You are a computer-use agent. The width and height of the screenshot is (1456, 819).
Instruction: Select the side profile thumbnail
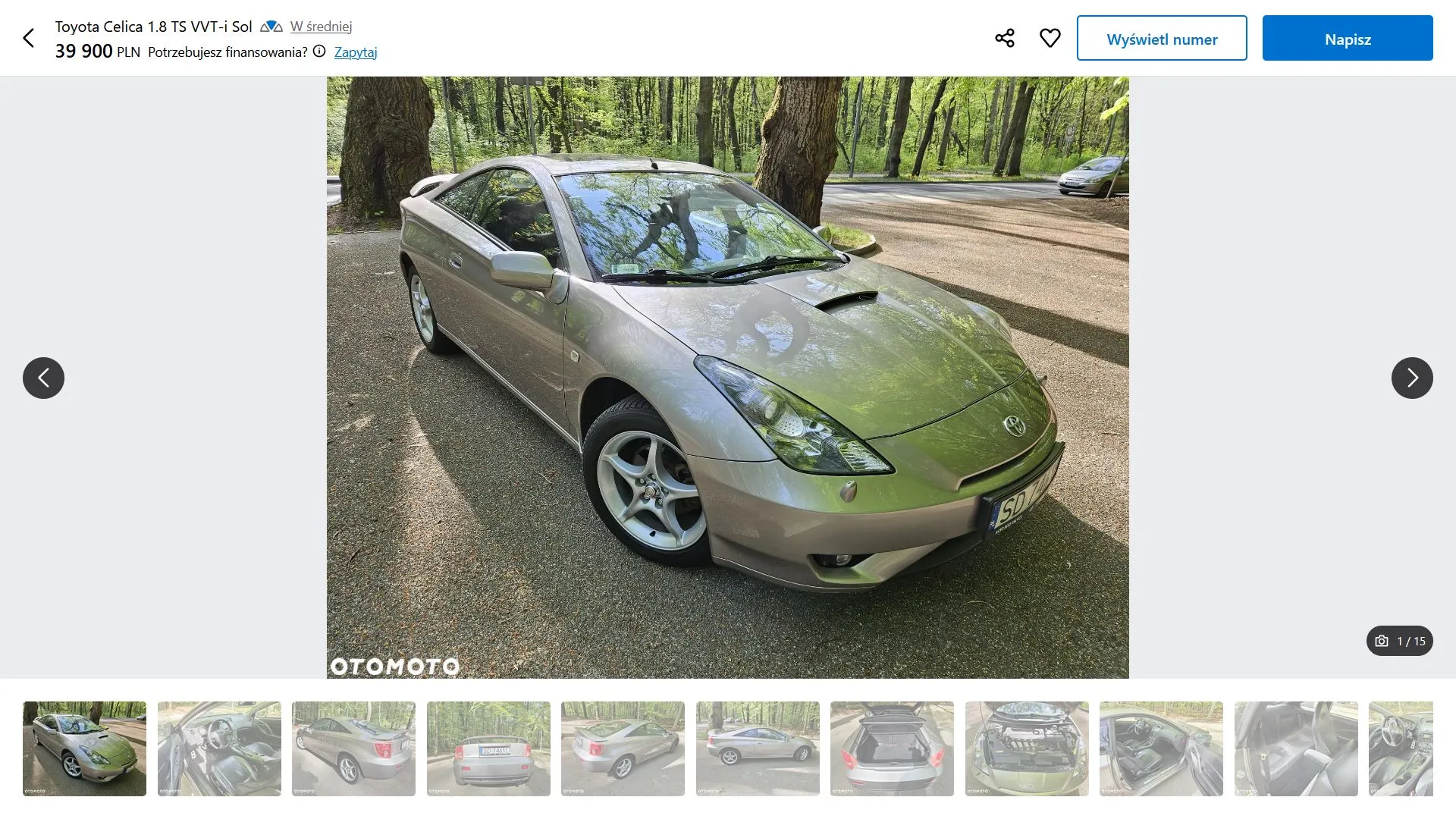[758, 748]
